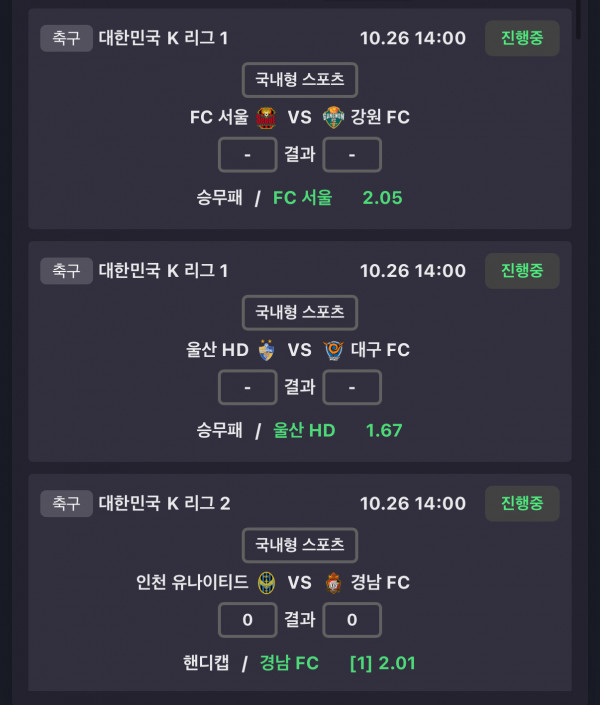Screen dimensions: 600x705
Task: Click the FC 서울 team crest icon
Action: [266, 118]
